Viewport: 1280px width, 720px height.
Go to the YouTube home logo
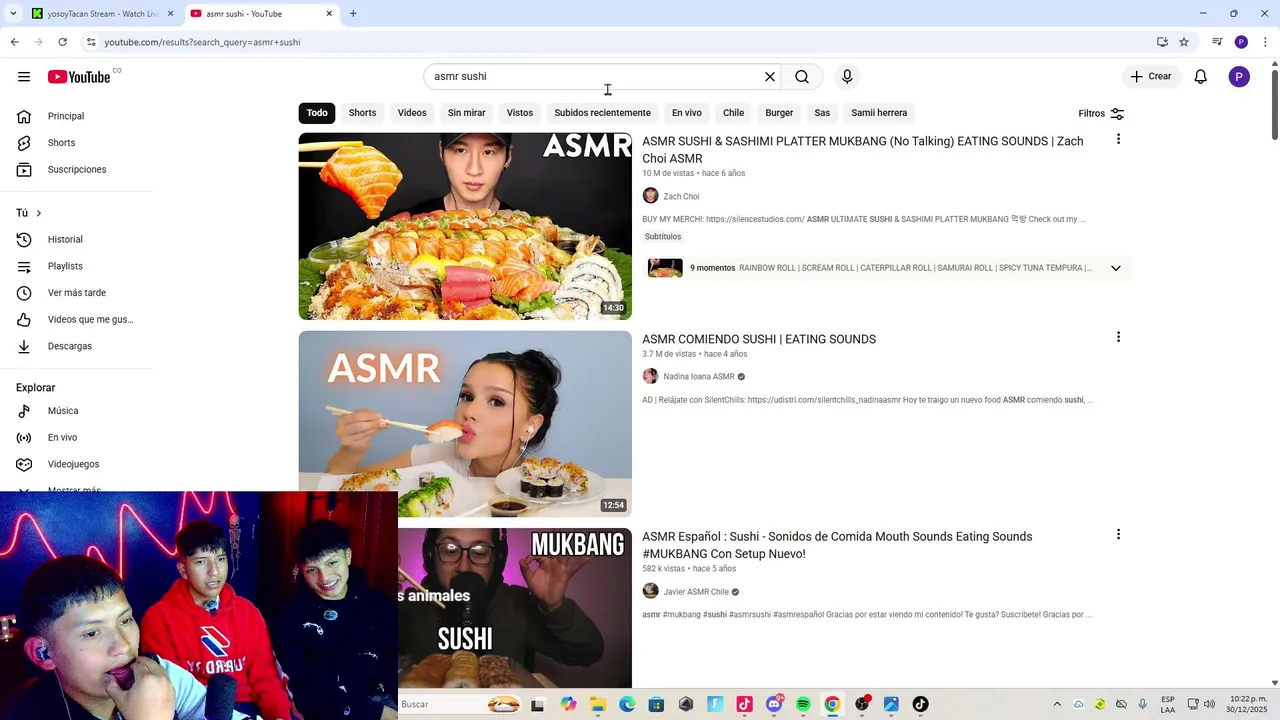79,77
